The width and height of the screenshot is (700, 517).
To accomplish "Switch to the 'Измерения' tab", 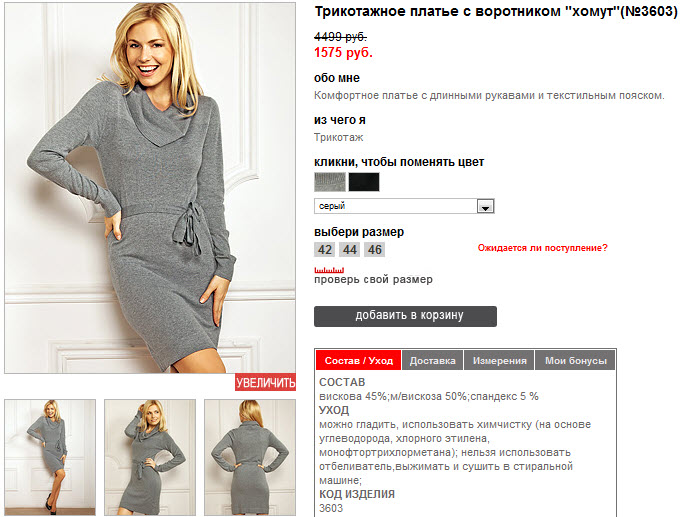I will tap(500, 360).
